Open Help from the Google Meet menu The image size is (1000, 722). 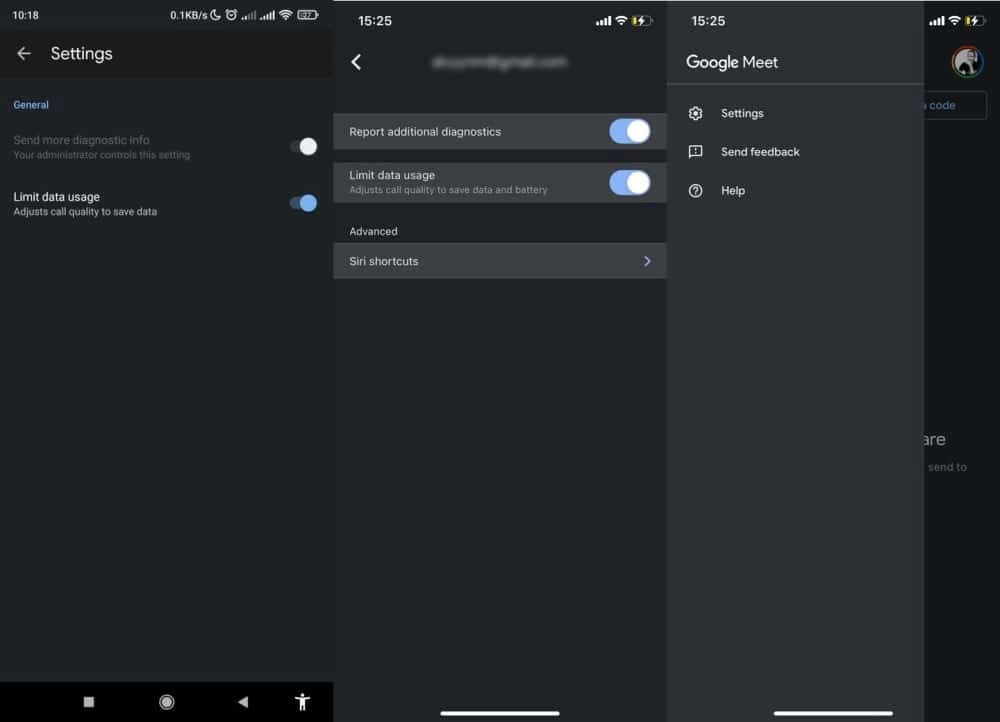(x=733, y=190)
